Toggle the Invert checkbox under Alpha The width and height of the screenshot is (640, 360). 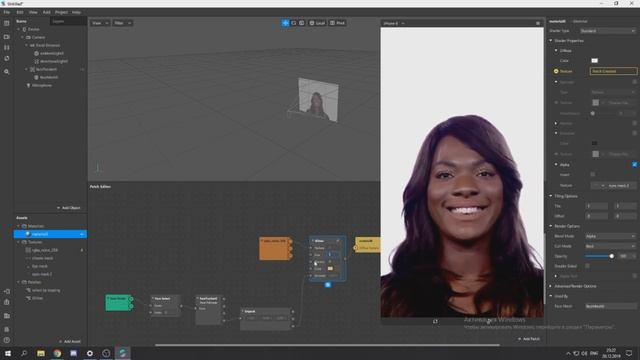[x=593, y=175]
